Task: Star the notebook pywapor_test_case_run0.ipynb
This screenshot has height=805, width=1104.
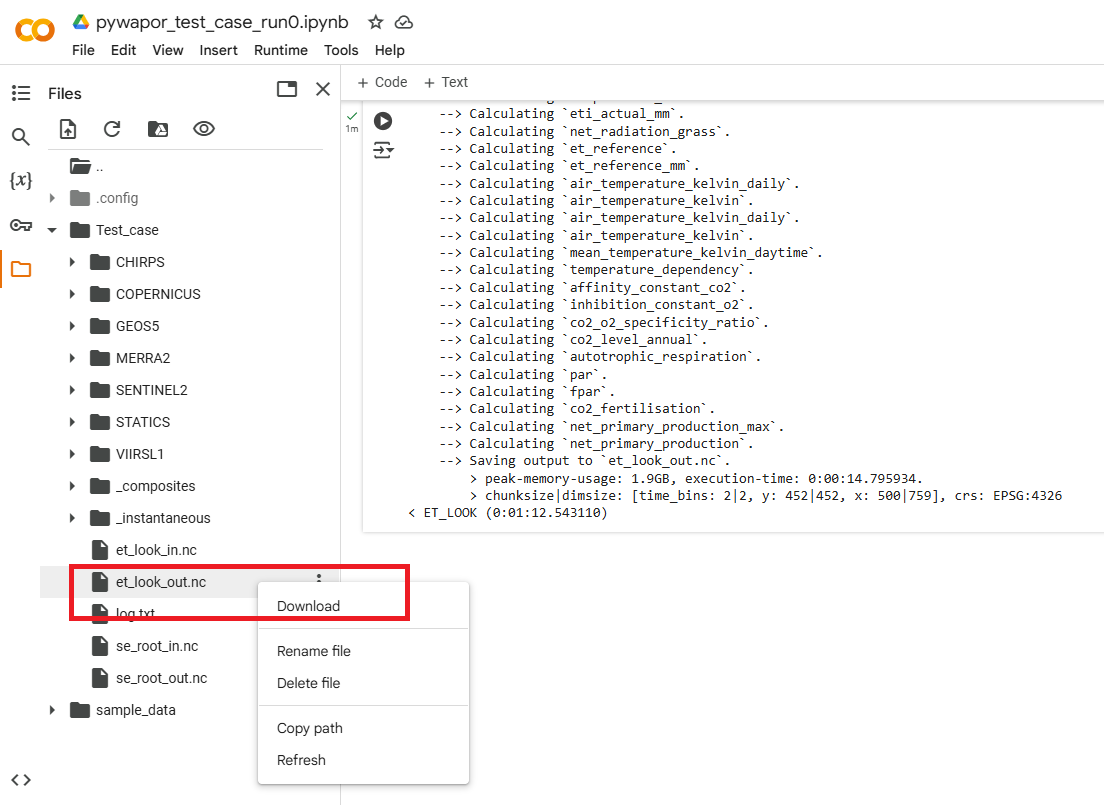Action: pyautogui.click(x=375, y=22)
